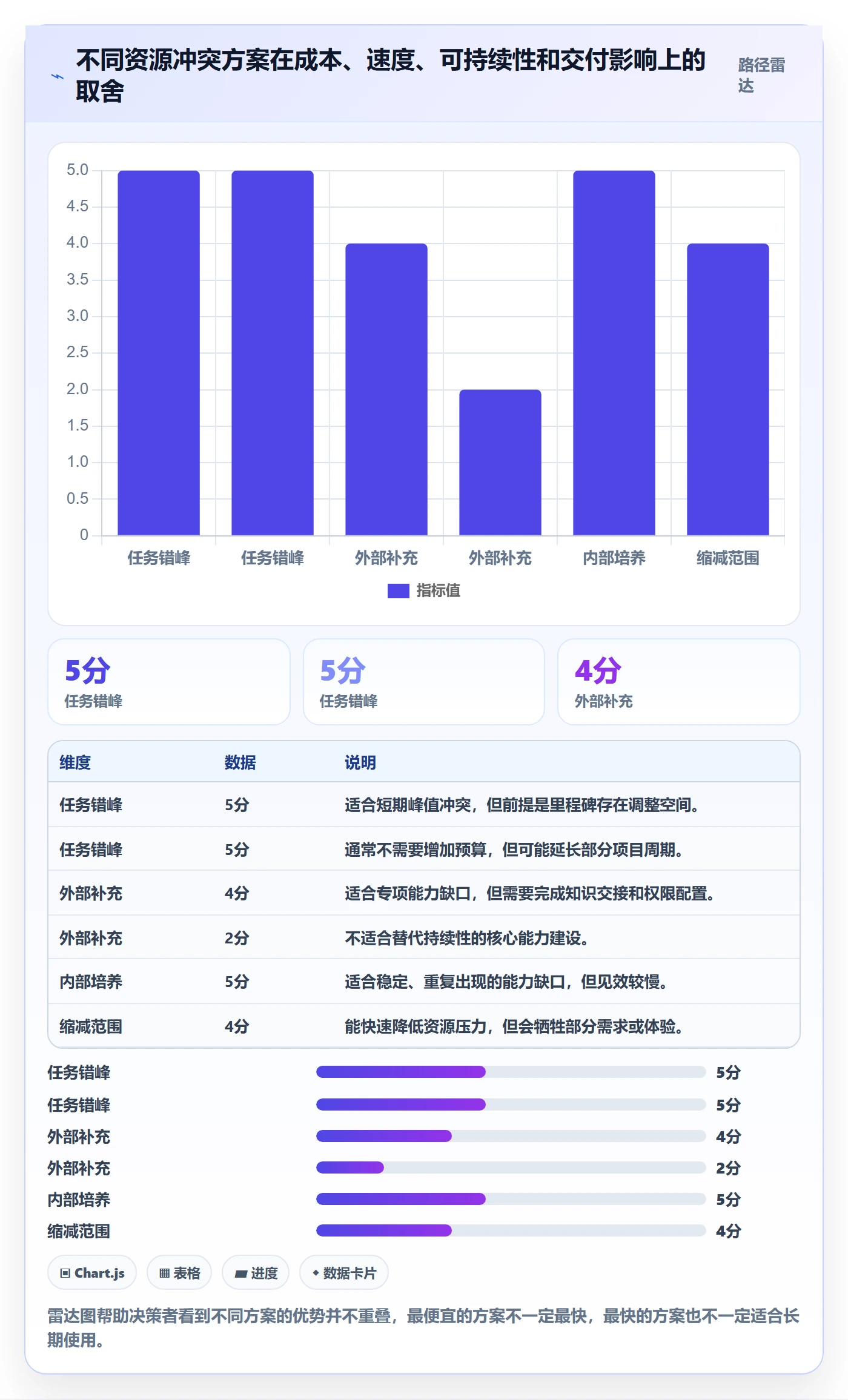The height and width of the screenshot is (1400, 848).
Task: Click the 缩减范围 label in the progress list
Action: tap(79, 1231)
